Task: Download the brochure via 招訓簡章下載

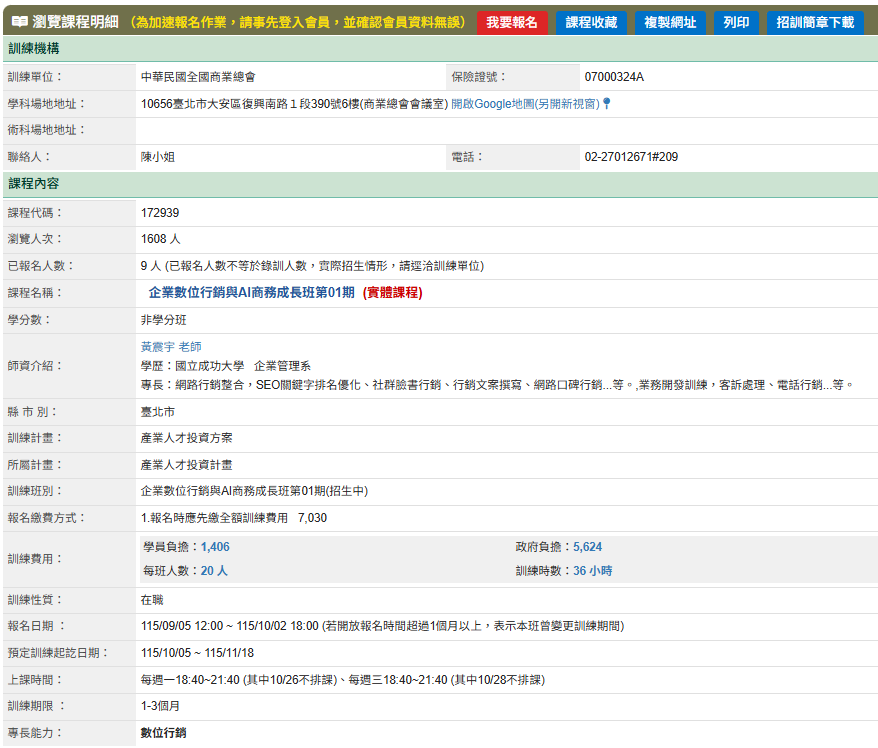Action: (x=815, y=22)
